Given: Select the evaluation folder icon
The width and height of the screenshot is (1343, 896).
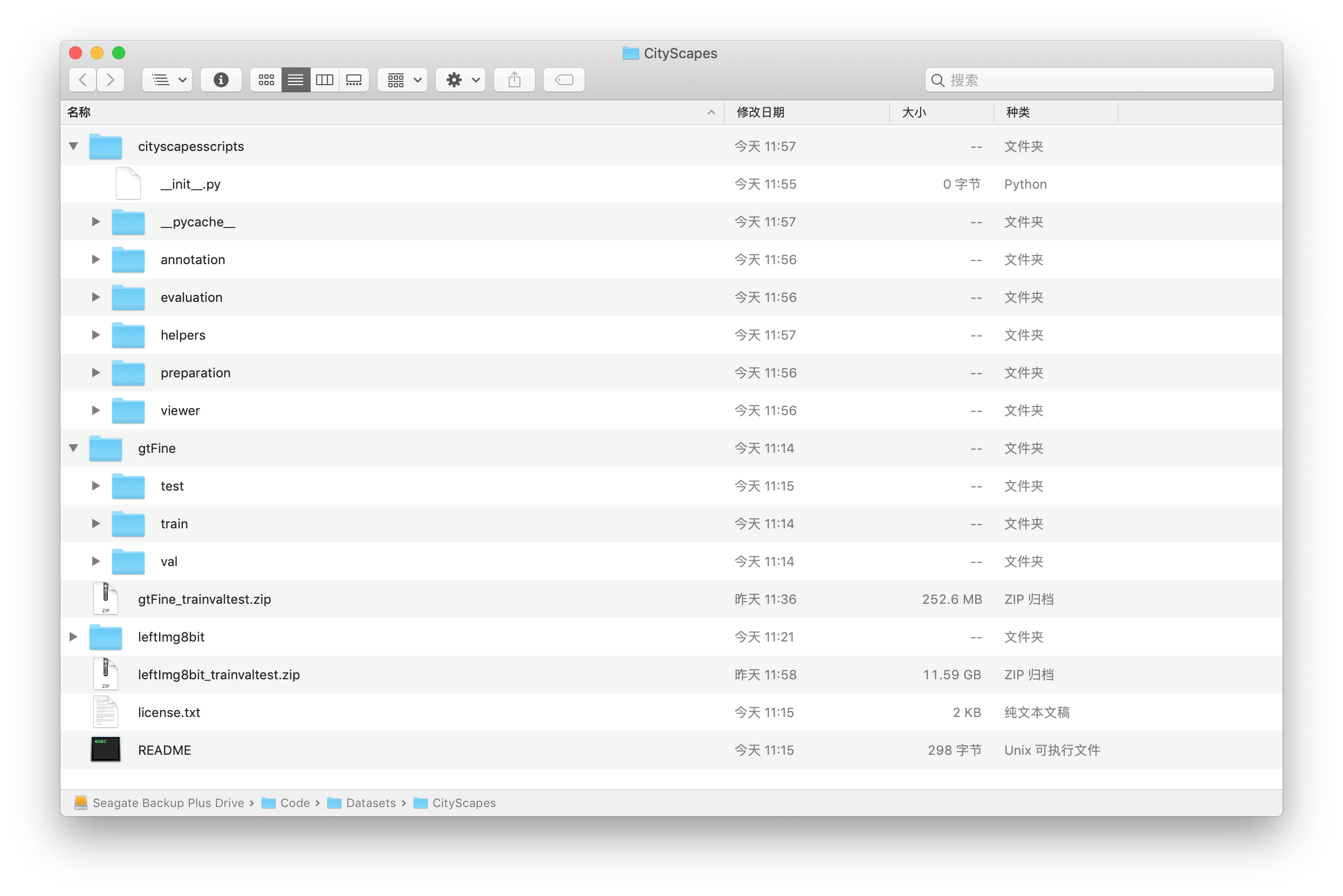Looking at the screenshot, I should click(x=128, y=297).
